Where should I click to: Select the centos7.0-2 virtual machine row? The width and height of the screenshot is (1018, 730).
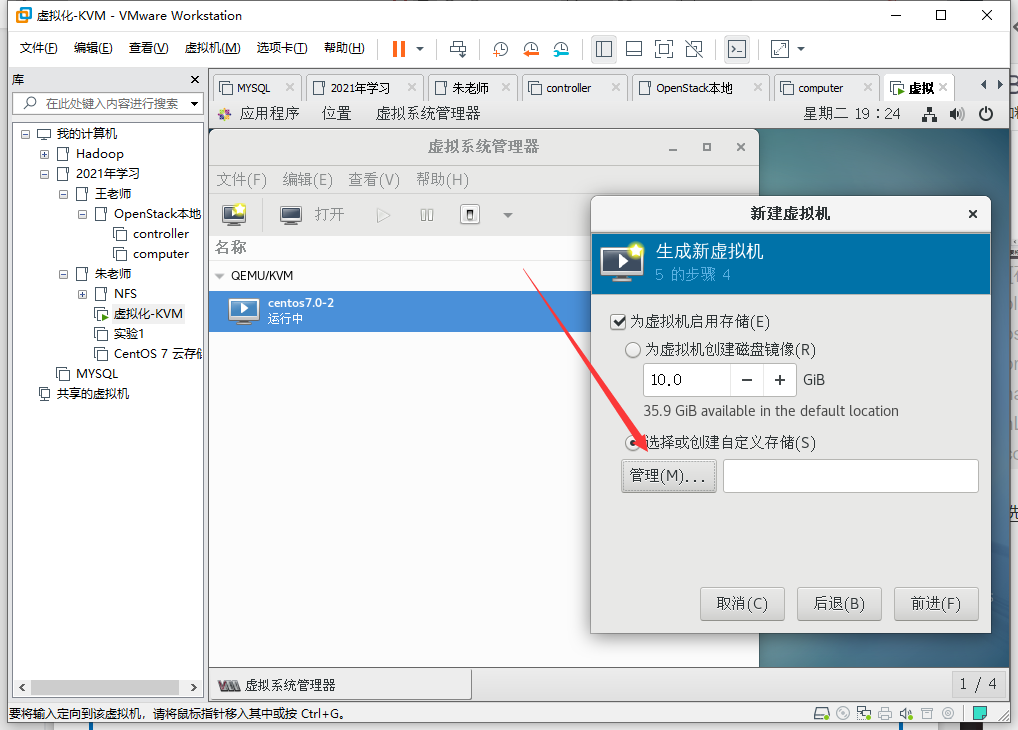pyautogui.click(x=400, y=311)
